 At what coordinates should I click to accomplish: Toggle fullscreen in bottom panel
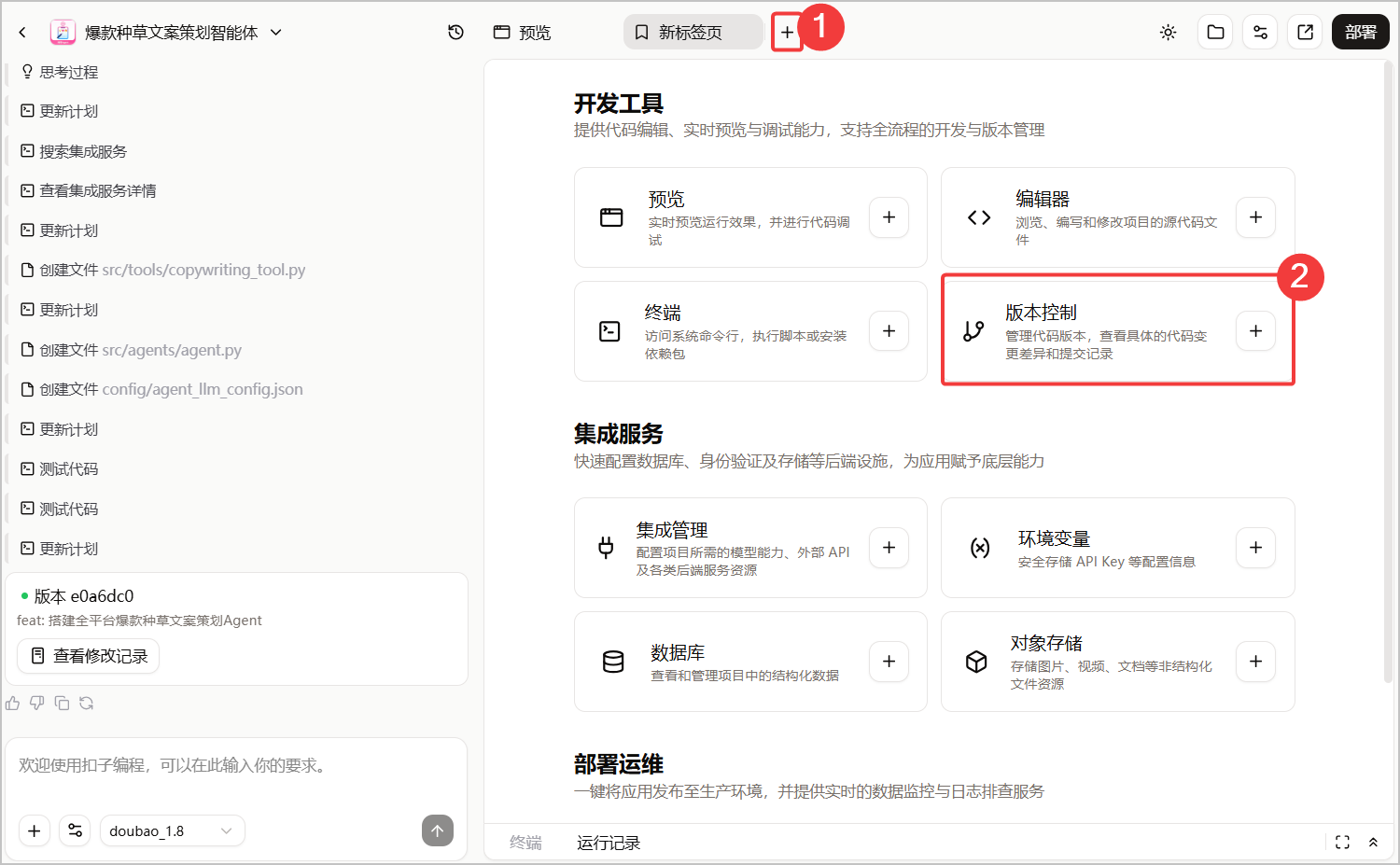point(1342,843)
